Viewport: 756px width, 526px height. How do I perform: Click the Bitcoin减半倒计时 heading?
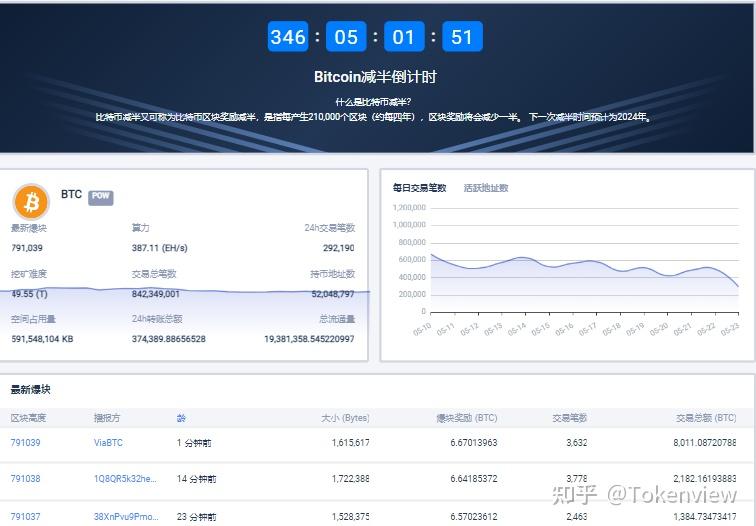pyautogui.click(x=375, y=77)
